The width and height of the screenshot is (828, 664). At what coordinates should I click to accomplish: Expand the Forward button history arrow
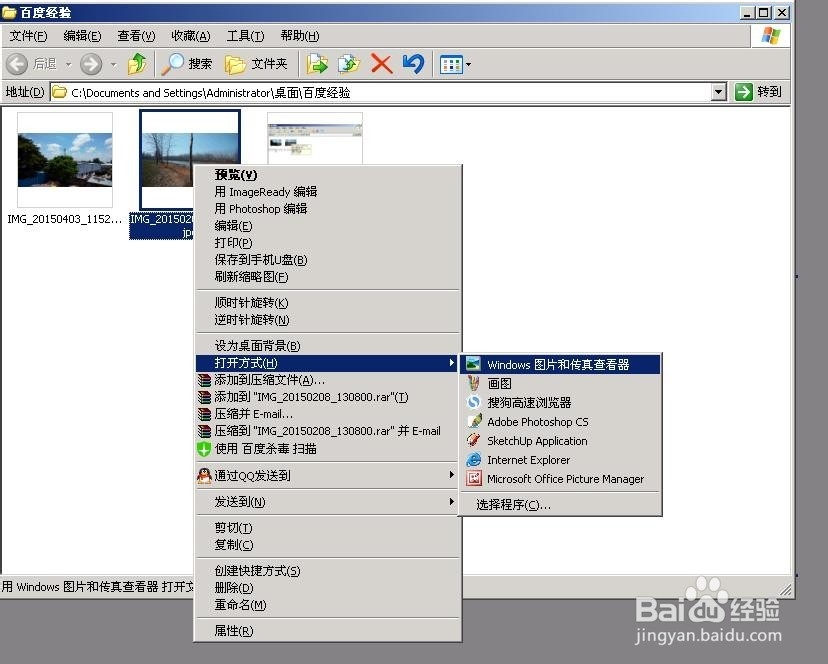click(x=114, y=65)
